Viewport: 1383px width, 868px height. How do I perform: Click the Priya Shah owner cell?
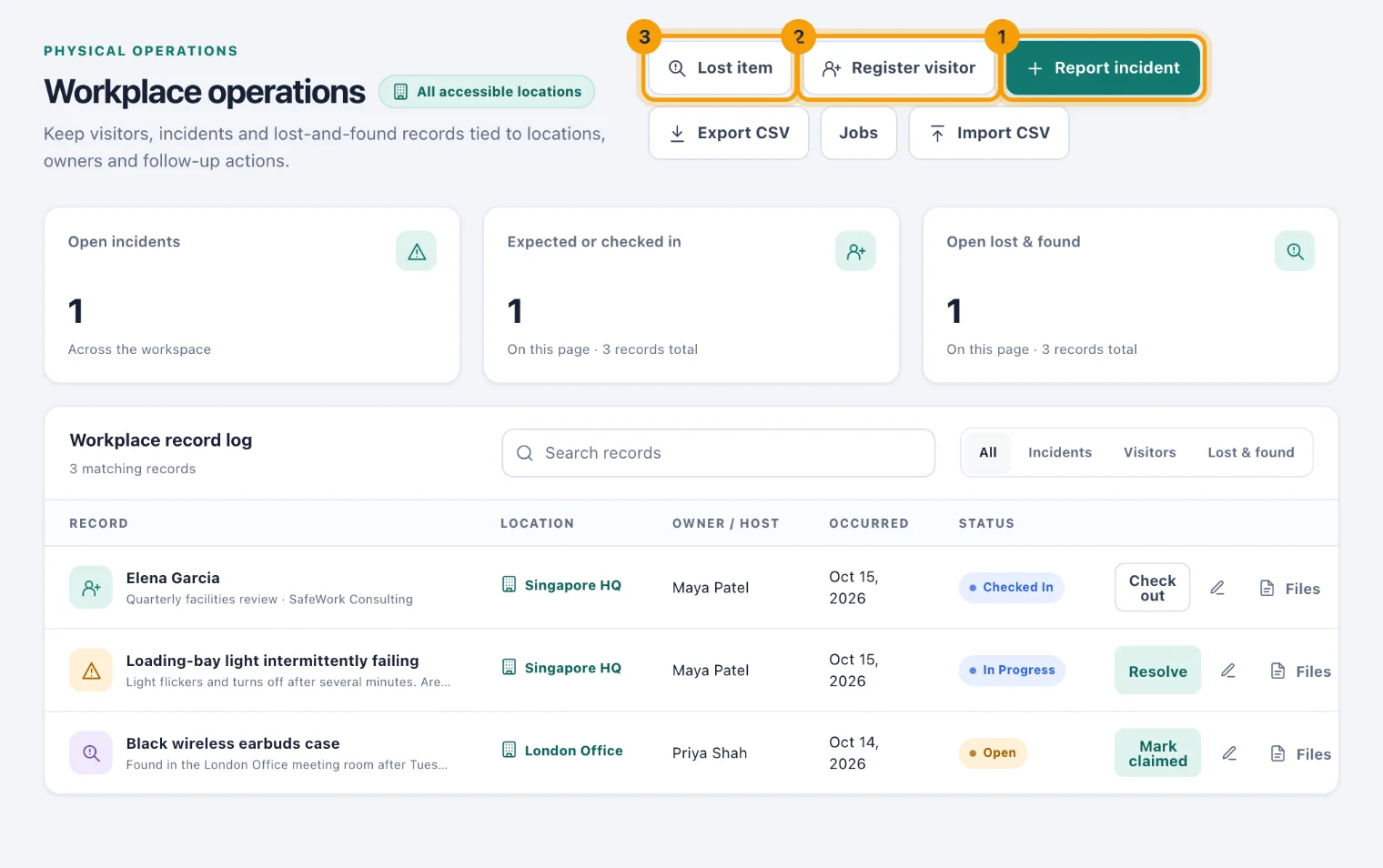point(710,753)
